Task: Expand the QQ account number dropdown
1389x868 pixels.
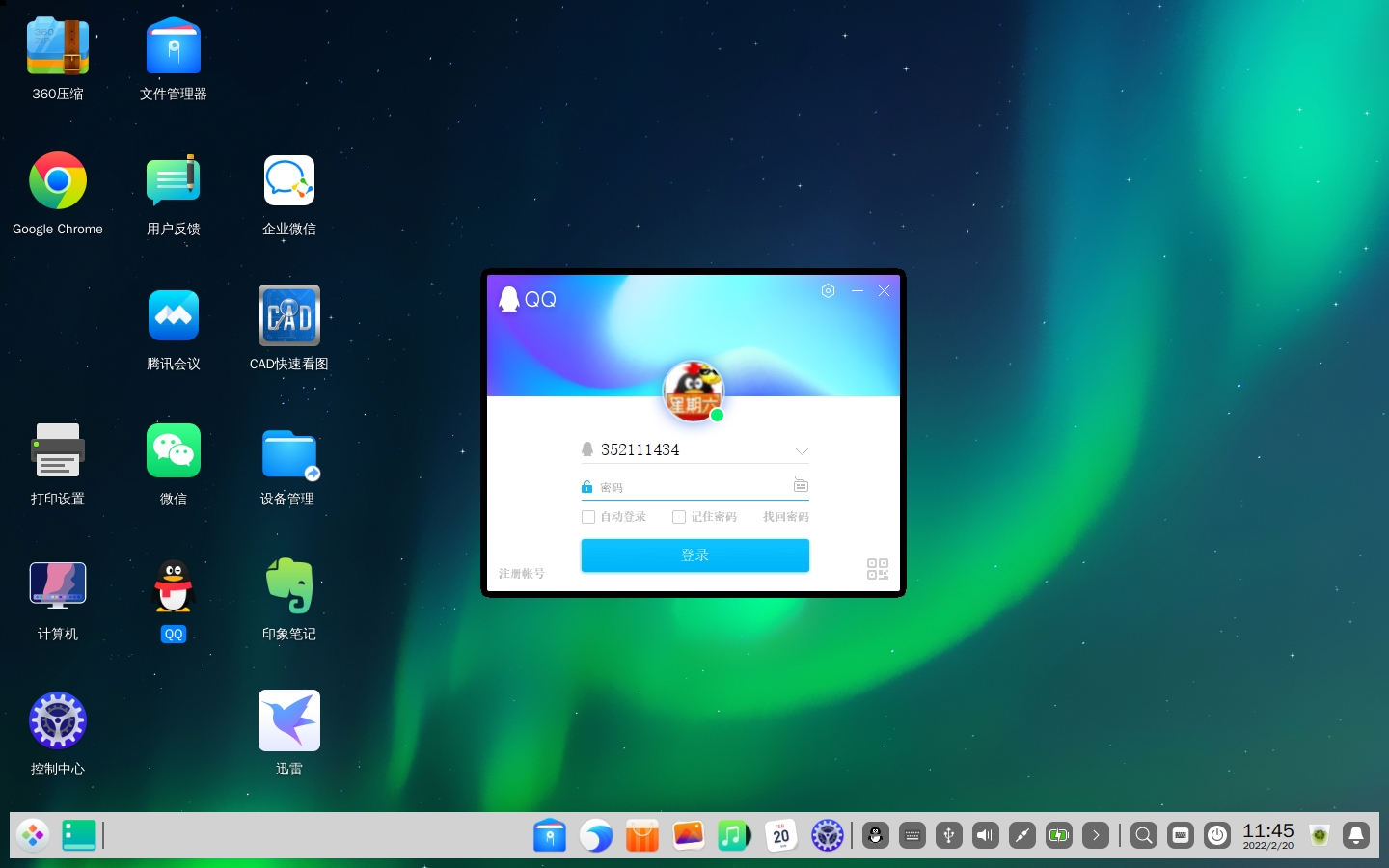Action: pyautogui.click(x=802, y=450)
